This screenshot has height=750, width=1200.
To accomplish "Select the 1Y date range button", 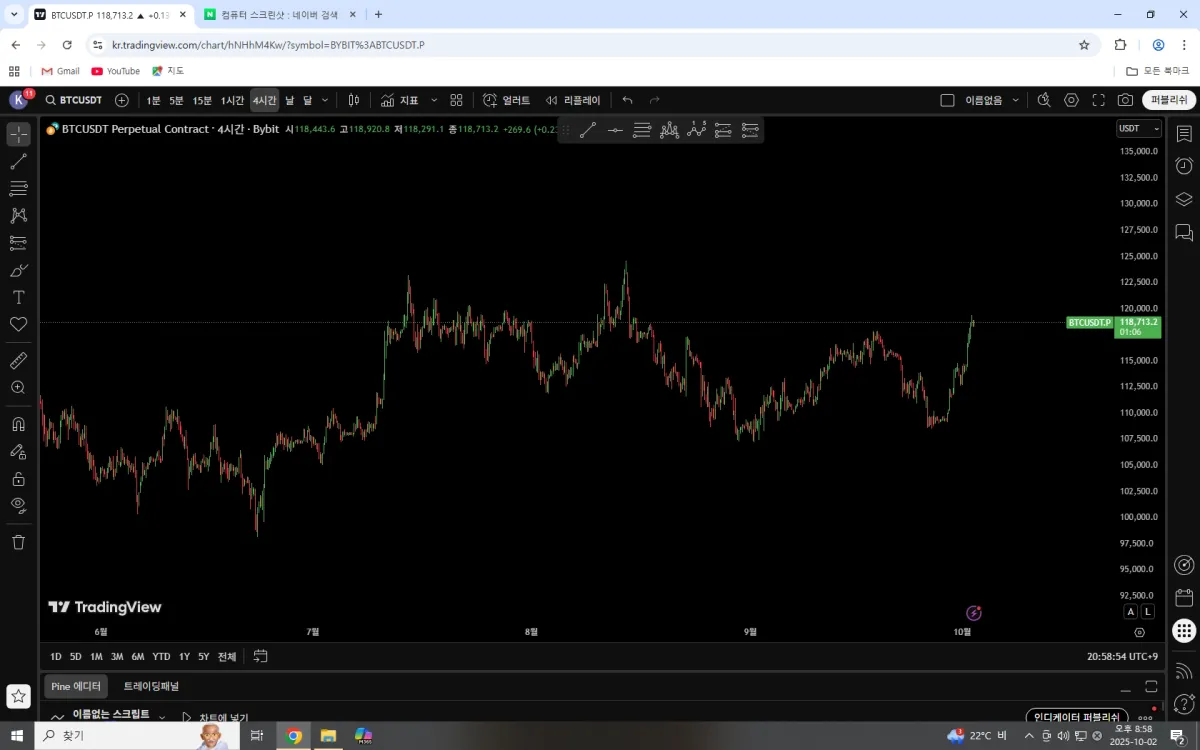I will tap(184, 656).
